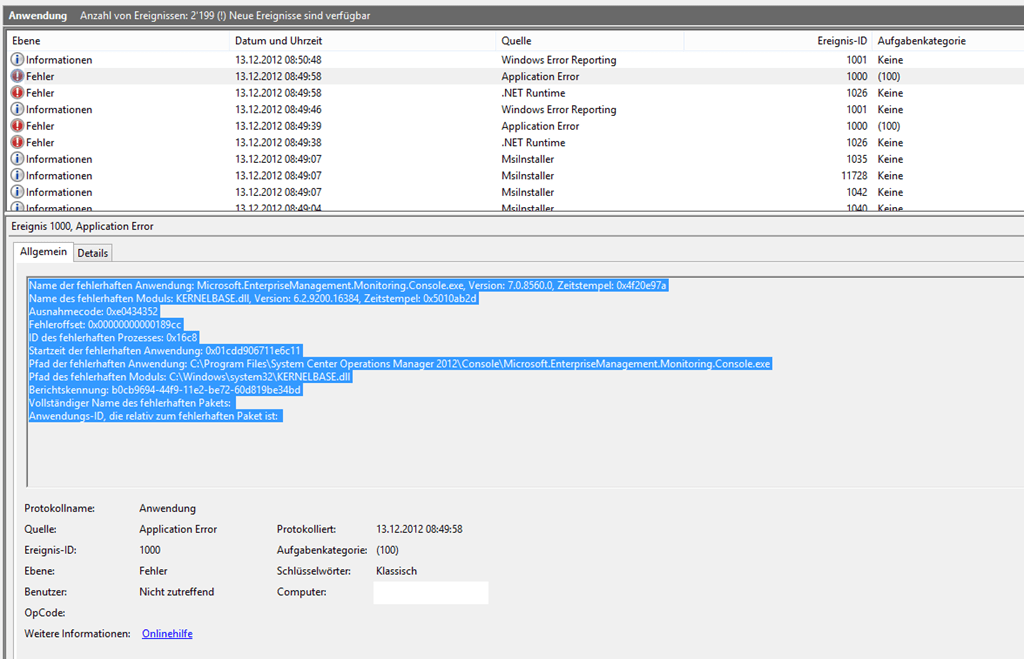Open the Onlinehilfe link
The height and width of the screenshot is (659, 1024).
167,634
